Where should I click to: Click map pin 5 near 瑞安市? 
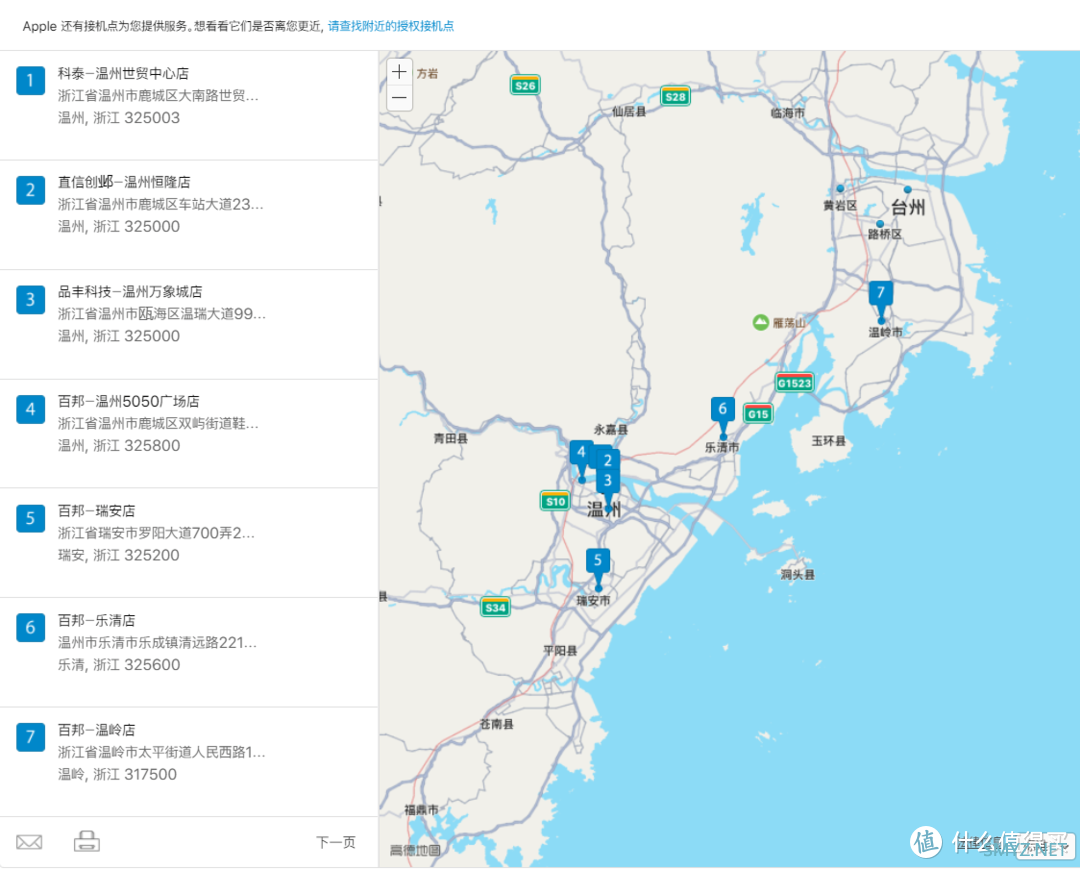tap(598, 562)
